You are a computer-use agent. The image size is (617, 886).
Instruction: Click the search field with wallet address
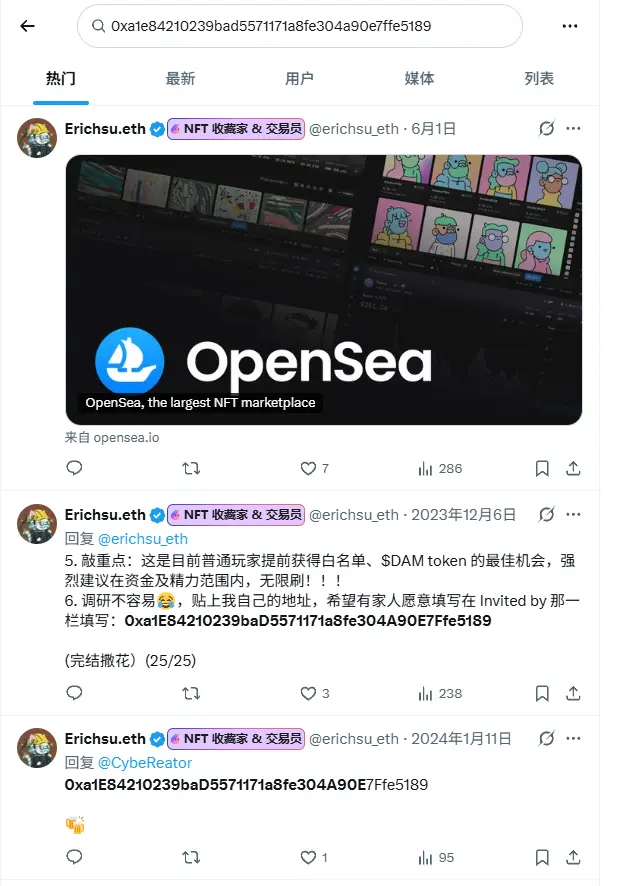pyautogui.click(x=299, y=26)
